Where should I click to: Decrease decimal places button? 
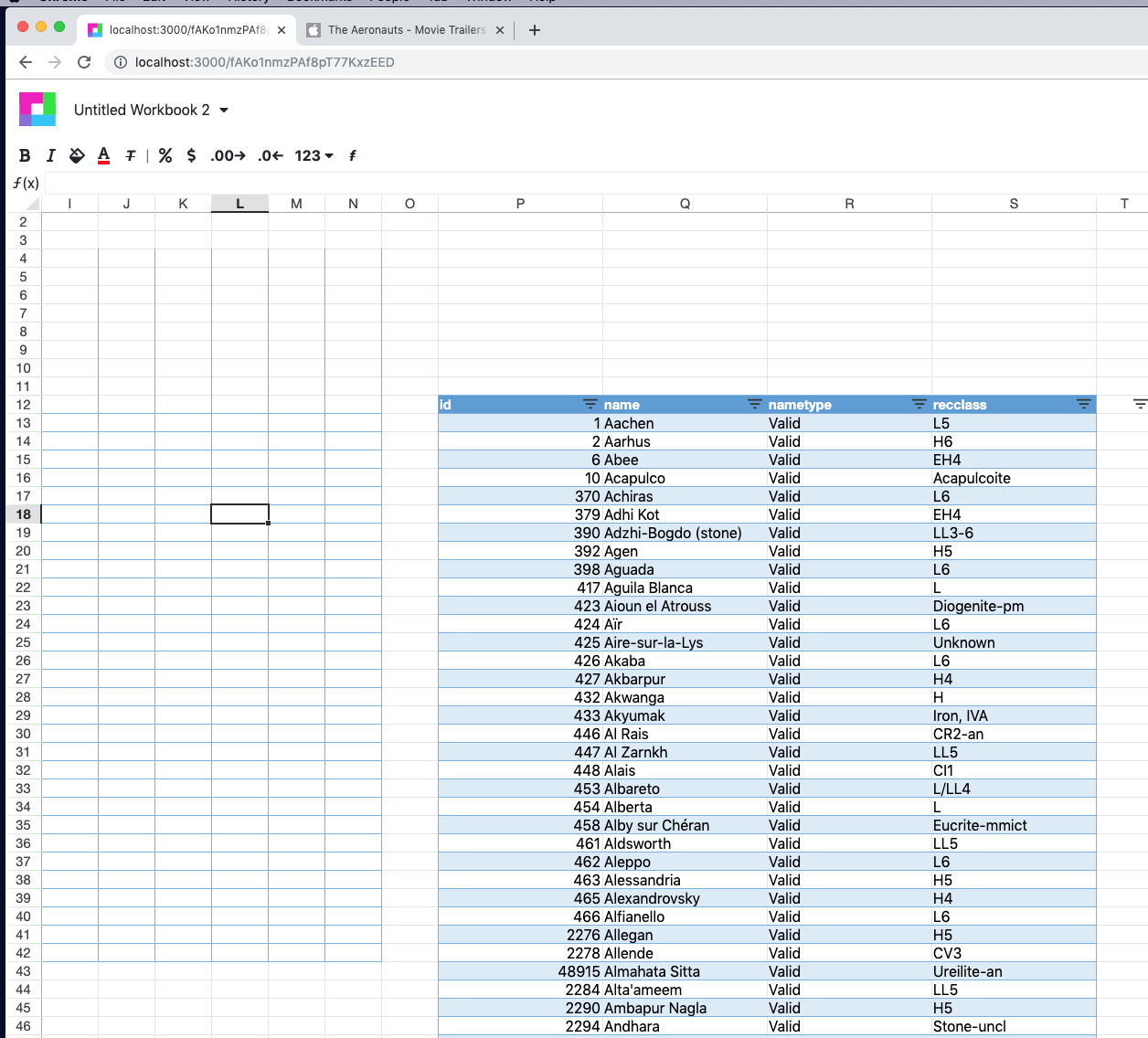point(270,155)
